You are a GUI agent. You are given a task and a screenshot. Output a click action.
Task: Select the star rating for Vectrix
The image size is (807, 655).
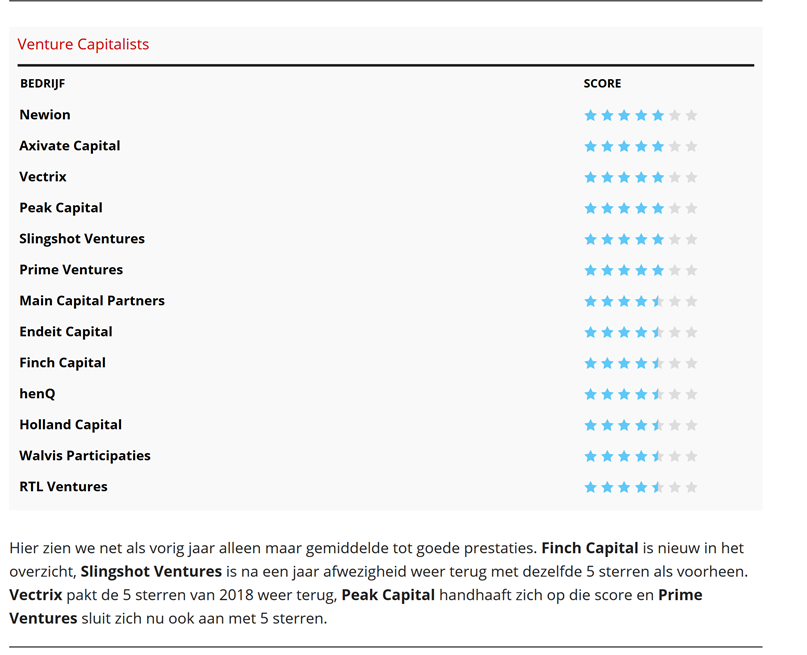[x=641, y=177]
